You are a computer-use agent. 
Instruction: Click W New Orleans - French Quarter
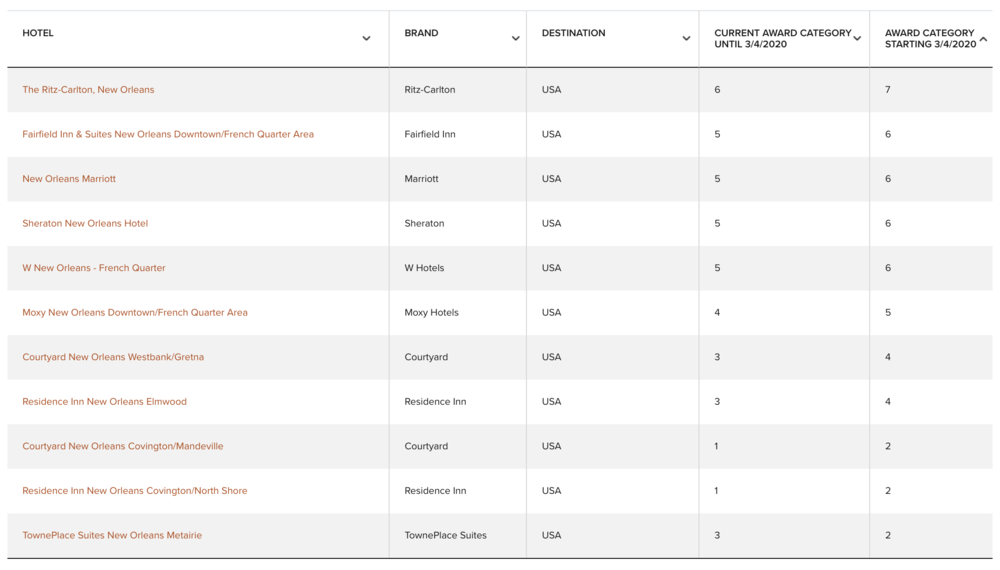pos(94,268)
